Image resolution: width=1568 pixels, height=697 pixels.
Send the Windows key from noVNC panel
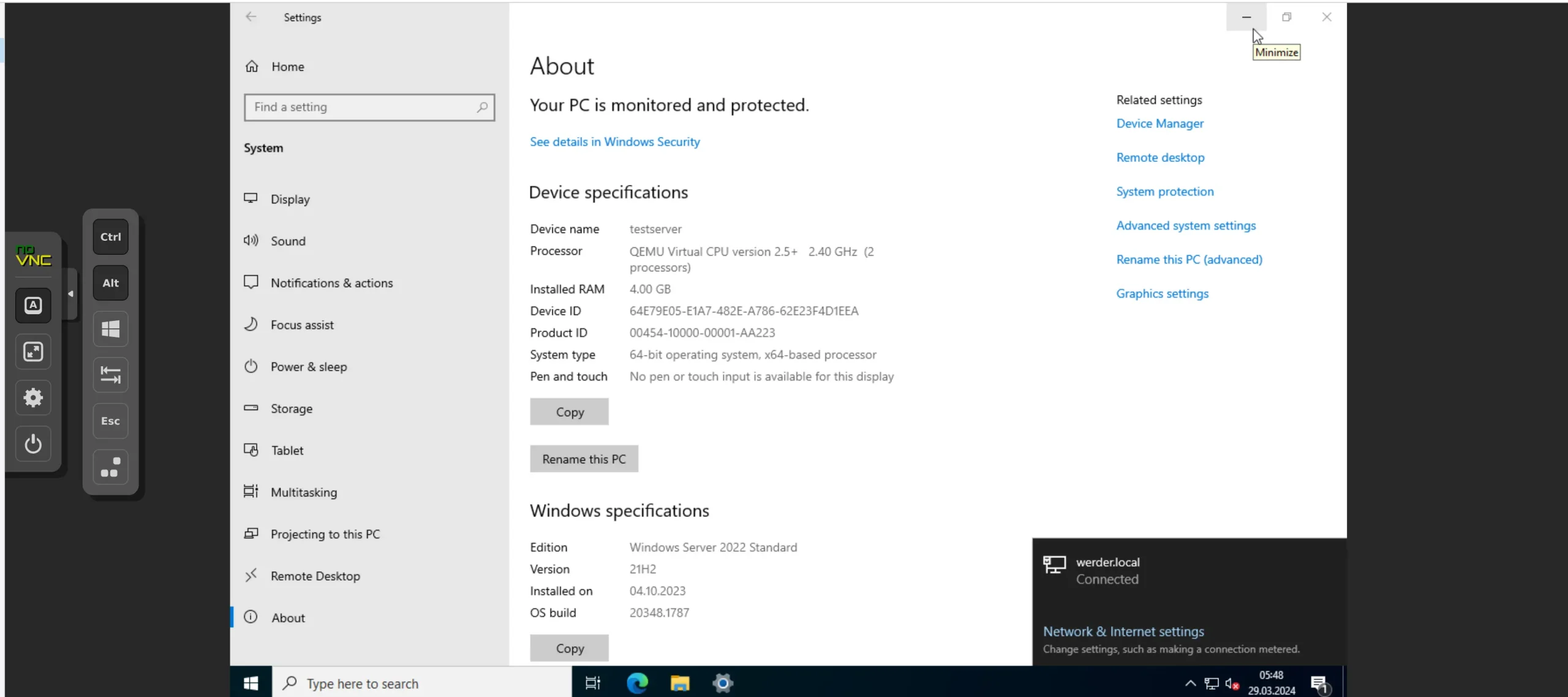pyautogui.click(x=110, y=329)
